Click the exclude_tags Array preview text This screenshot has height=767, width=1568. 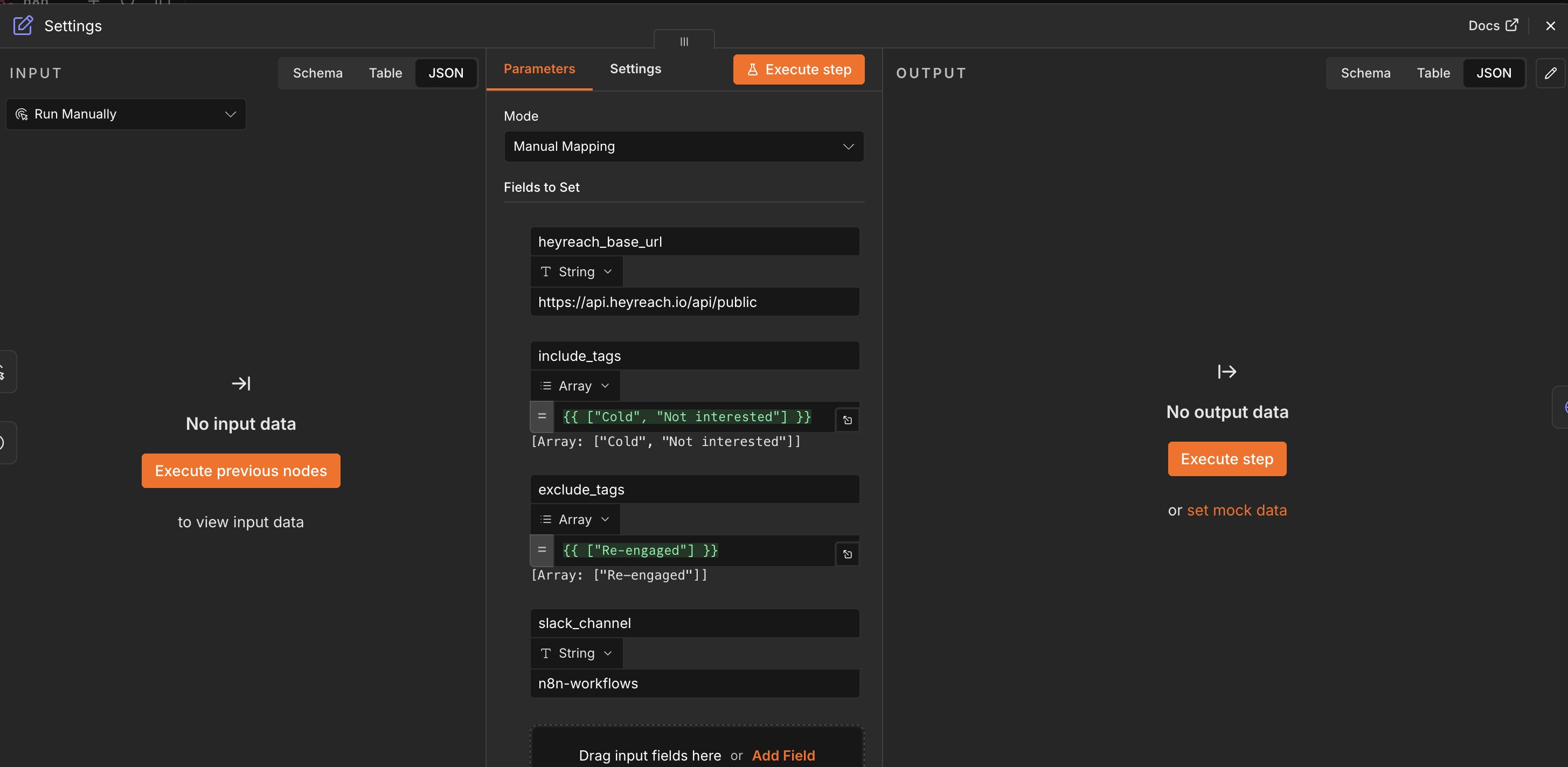619,575
